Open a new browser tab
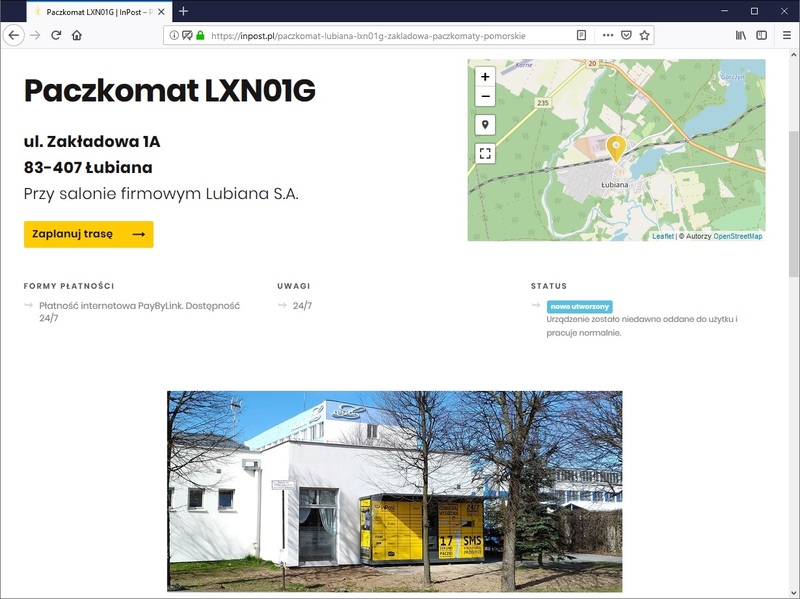The width and height of the screenshot is (800, 599). pos(183,11)
